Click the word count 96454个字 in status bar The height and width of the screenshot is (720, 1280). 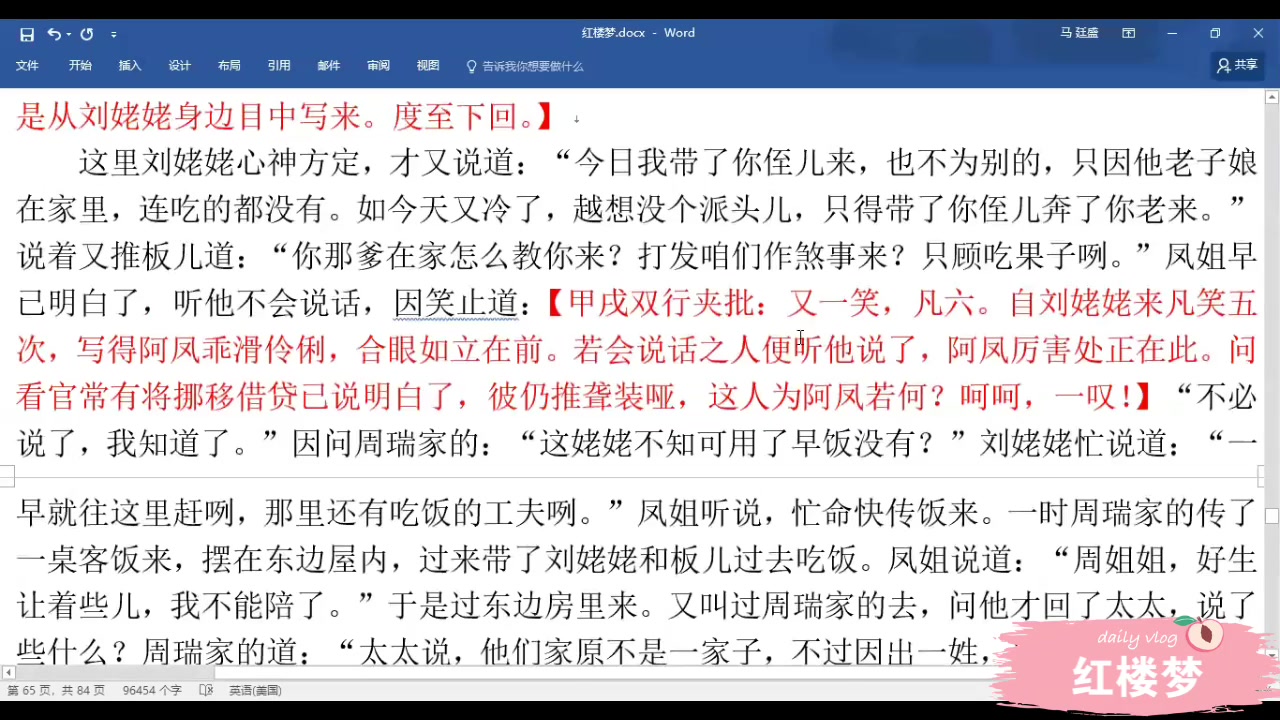pyautogui.click(x=152, y=690)
